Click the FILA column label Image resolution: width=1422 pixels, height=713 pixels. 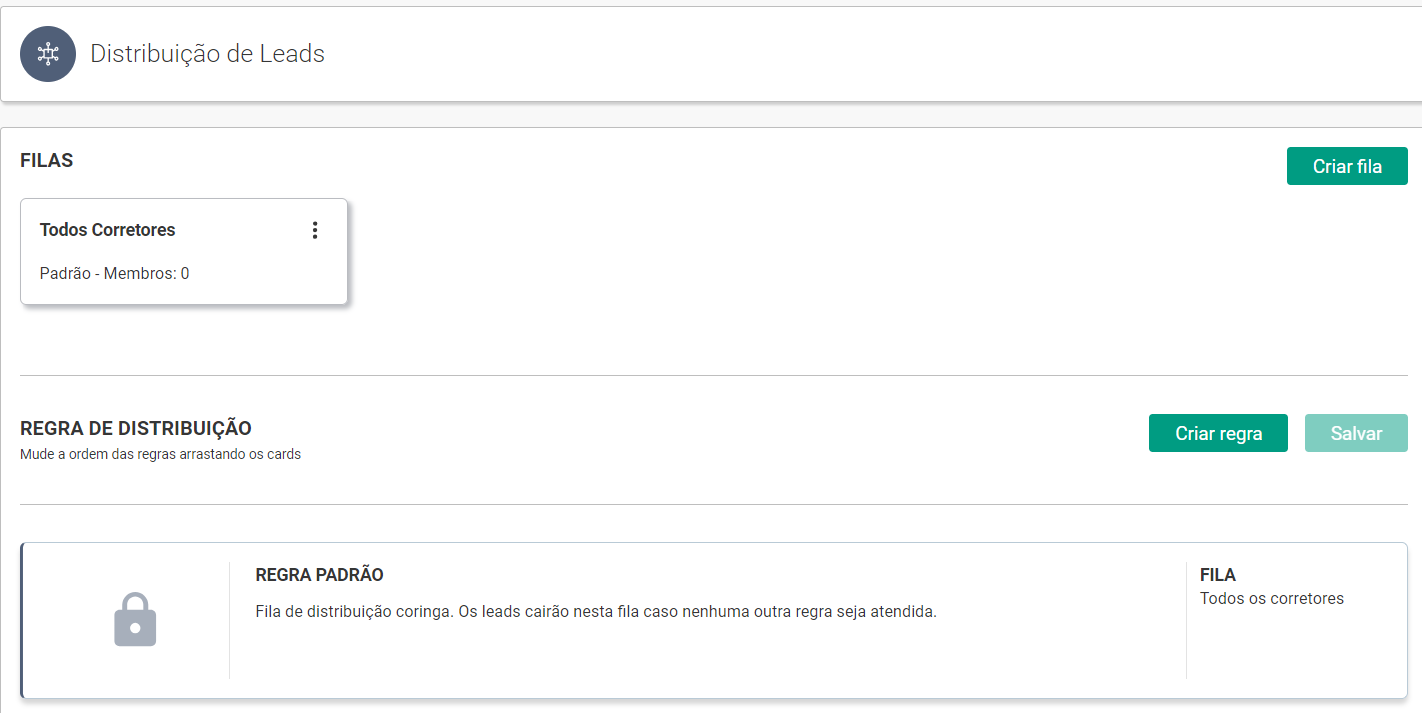tap(1217, 575)
